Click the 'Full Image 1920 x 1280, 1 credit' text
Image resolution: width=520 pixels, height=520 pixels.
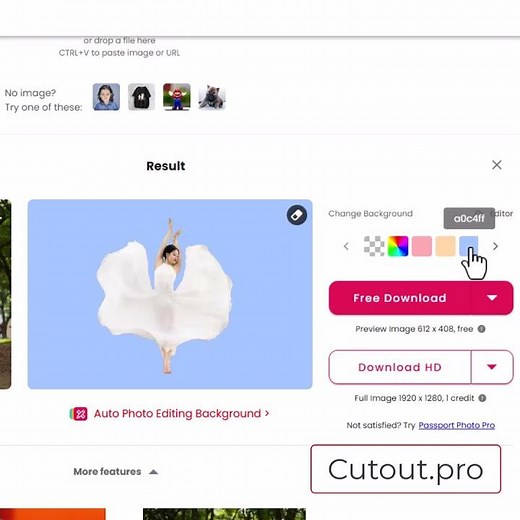tap(414, 398)
